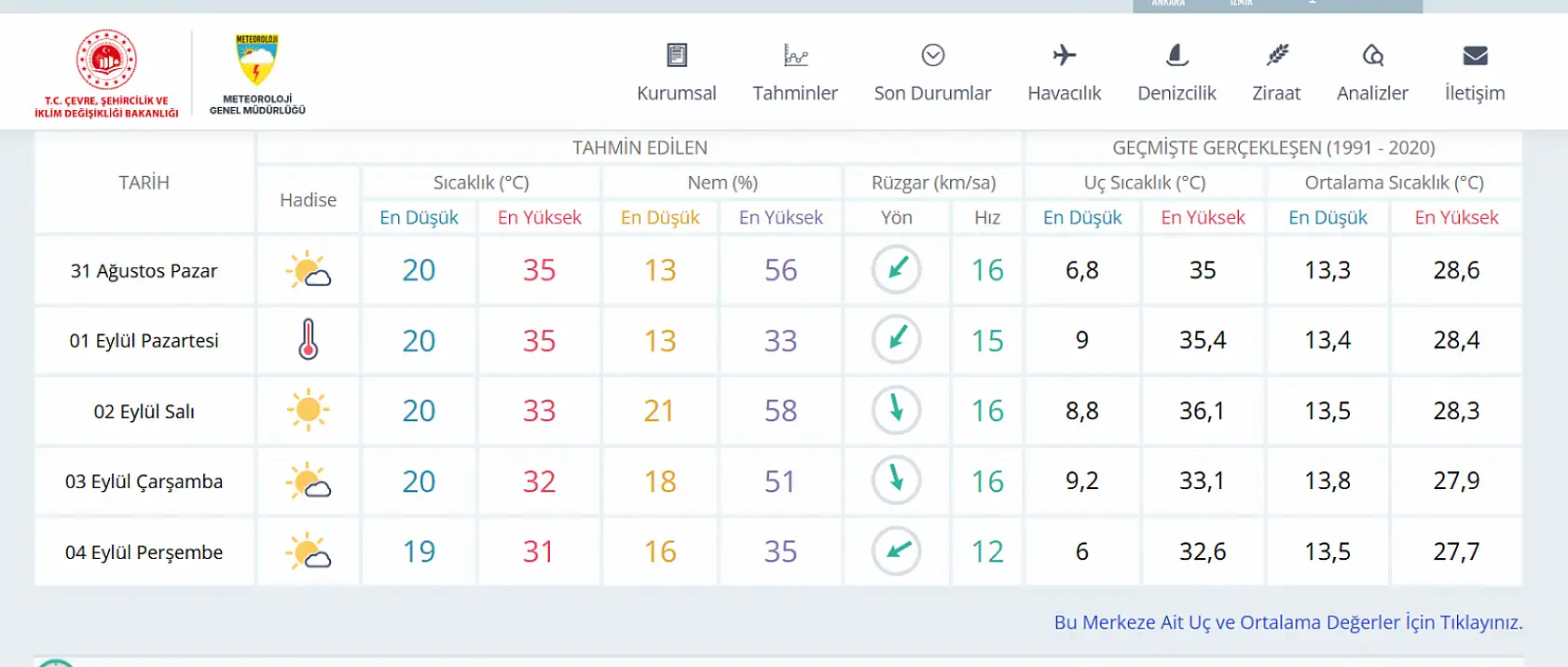The height and width of the screenshot is (667, 1568).
Task: Click the İletişim envelope icon
Action: coord(1475,56)
